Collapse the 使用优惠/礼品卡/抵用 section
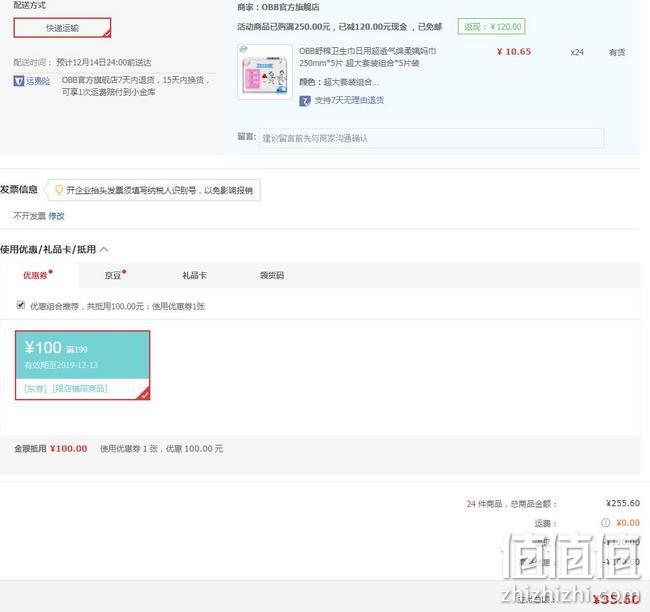650x612 pixels. 104,249
